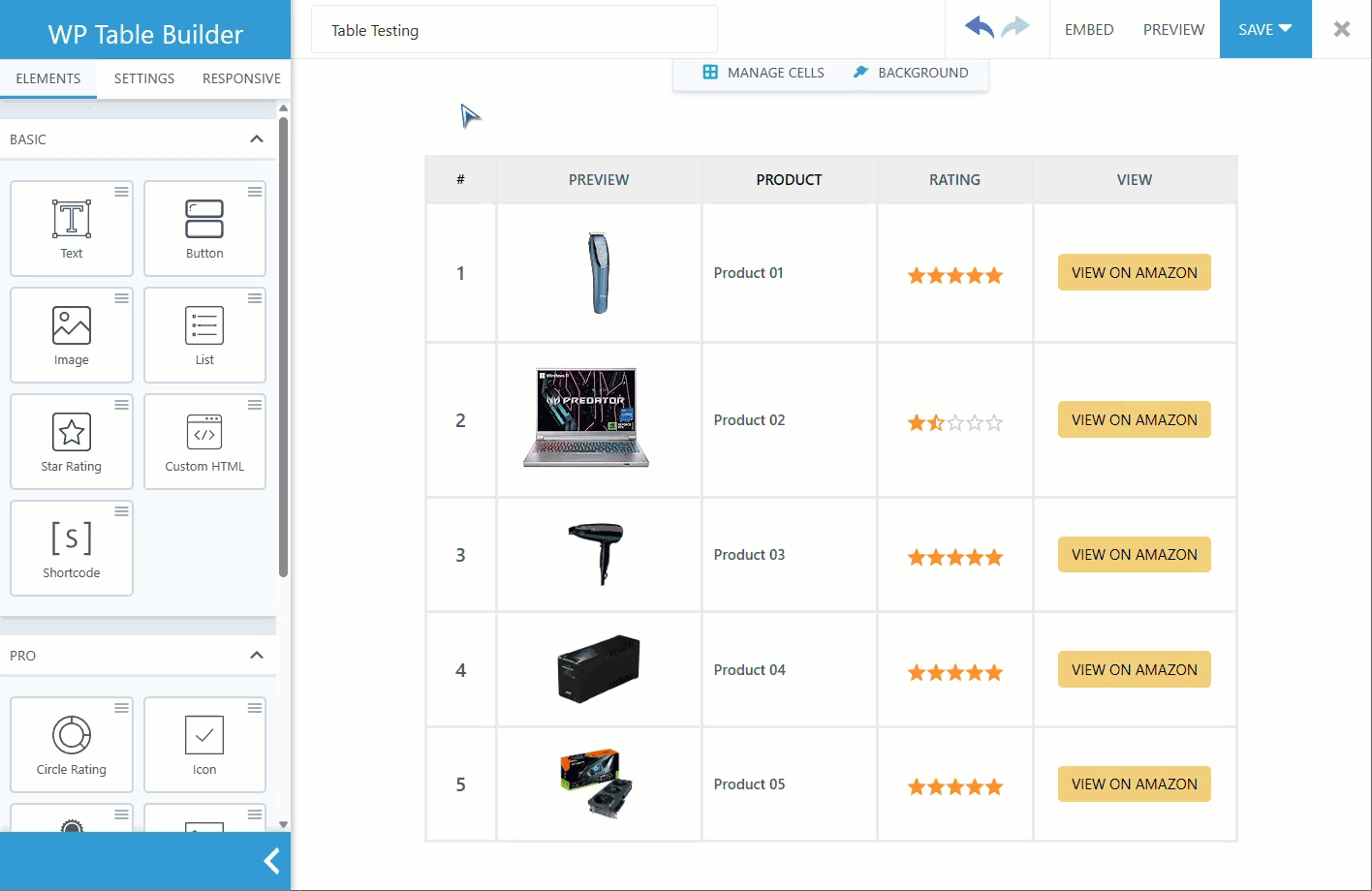Open the RESPONSIVE tab
The height and width of the screenshot is (891, 1372).
click(x=241, y=78)
